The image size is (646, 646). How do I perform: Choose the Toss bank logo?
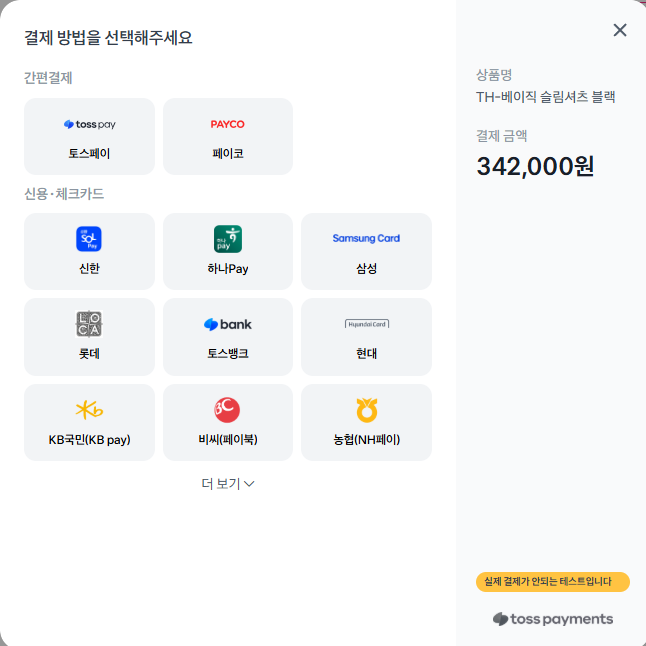coord(228,324)
